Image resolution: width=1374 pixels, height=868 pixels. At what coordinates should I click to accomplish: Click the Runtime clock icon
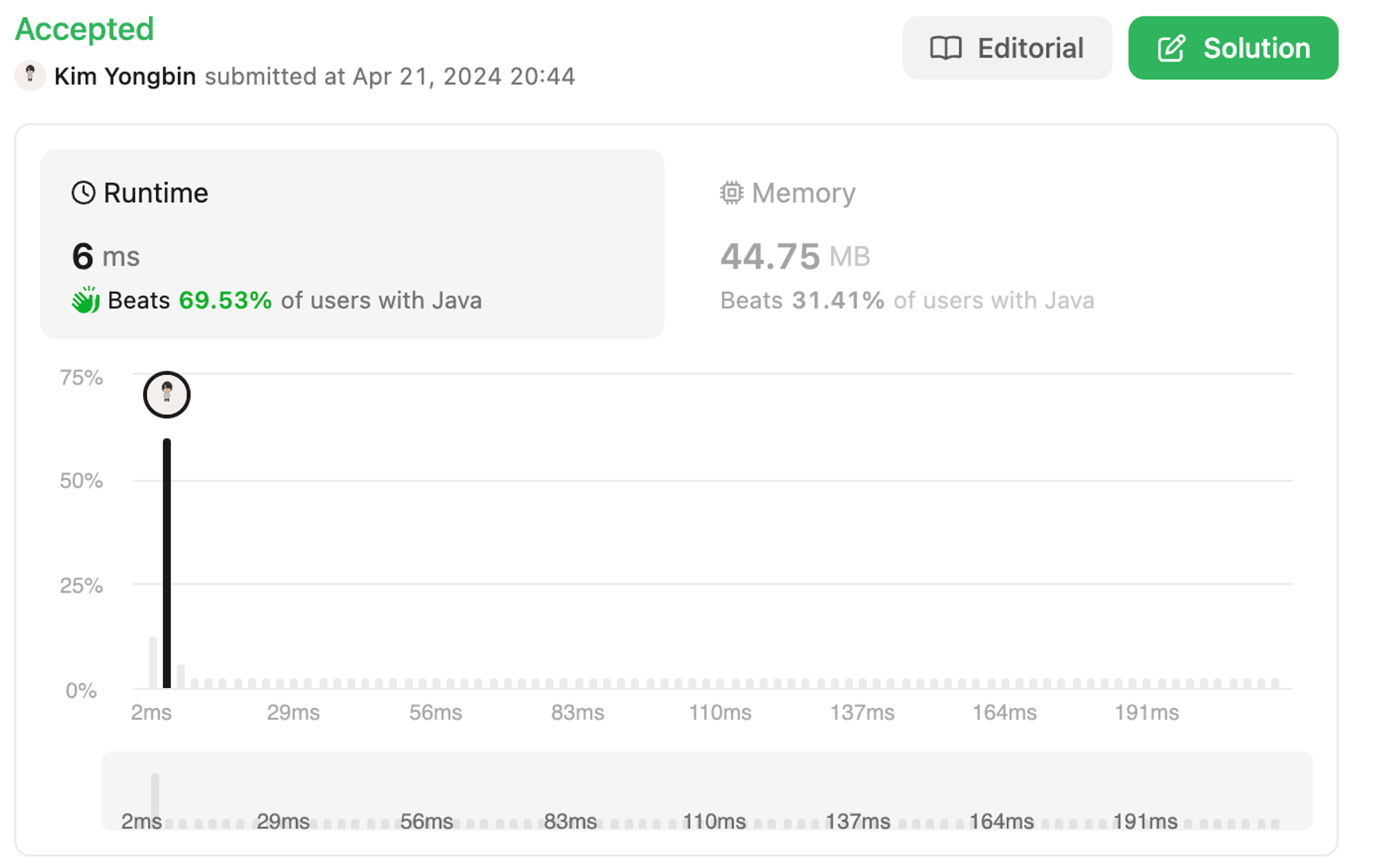83,193
